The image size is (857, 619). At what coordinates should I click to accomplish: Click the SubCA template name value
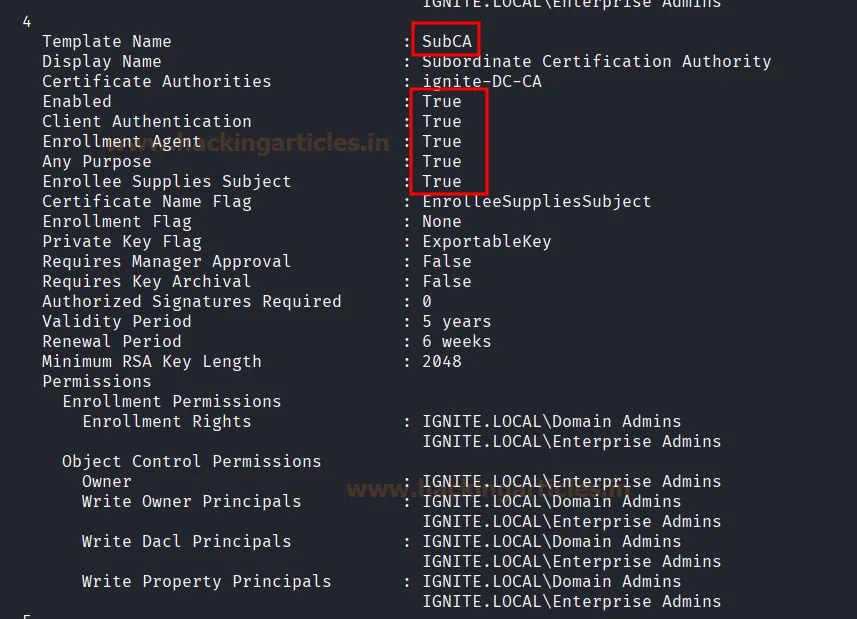pos(446,41)
